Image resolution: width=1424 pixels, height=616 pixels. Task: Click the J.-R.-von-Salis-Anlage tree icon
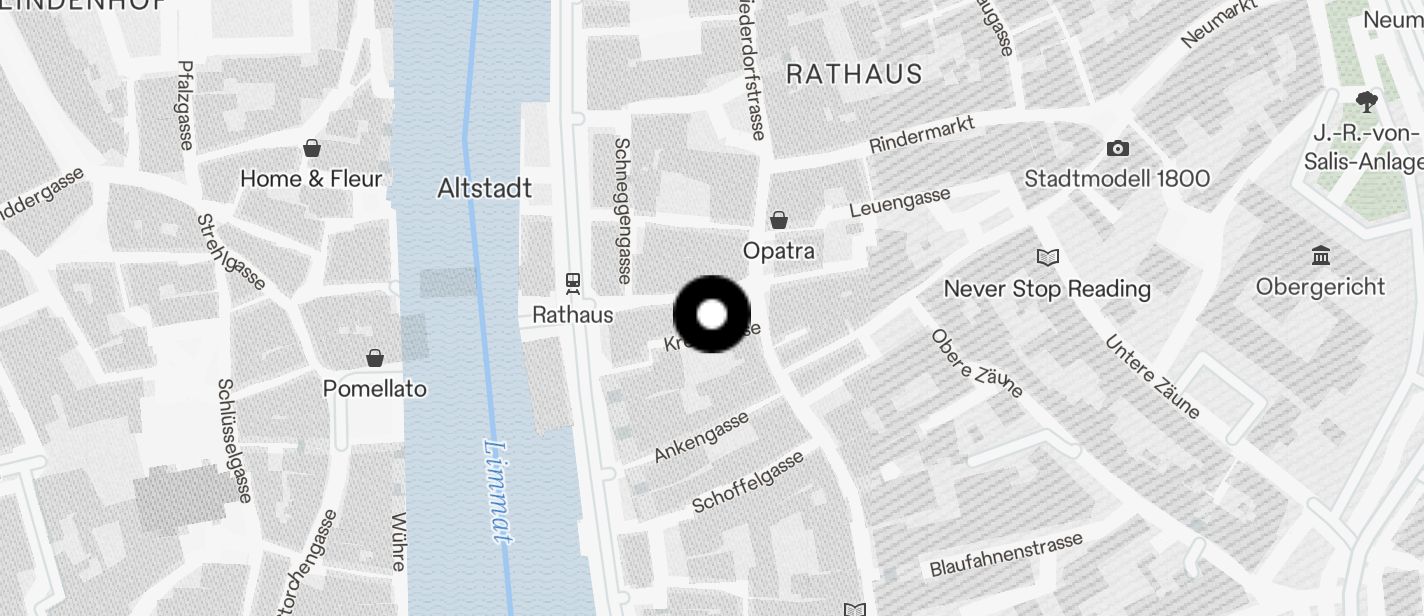[1367, 102]
